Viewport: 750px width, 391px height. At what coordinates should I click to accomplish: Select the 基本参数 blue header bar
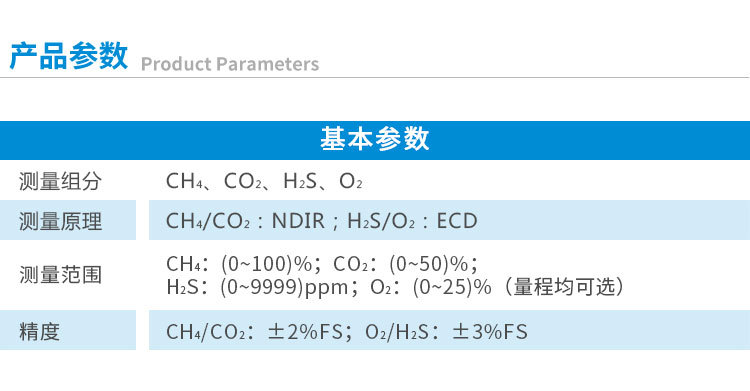pos(375,140)
